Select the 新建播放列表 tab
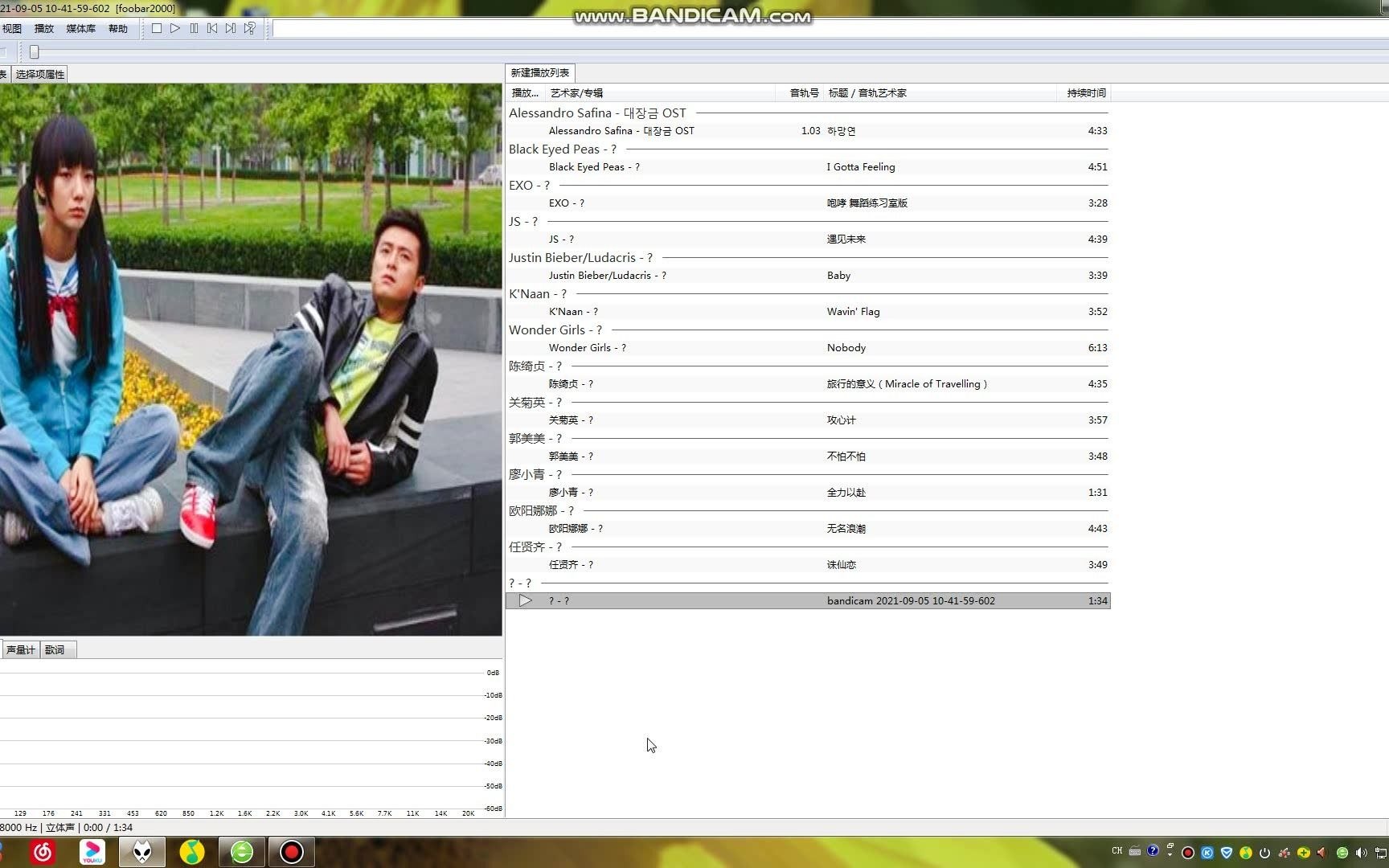The width and height of the screenshot is (1389, 868). click(540, 73)
